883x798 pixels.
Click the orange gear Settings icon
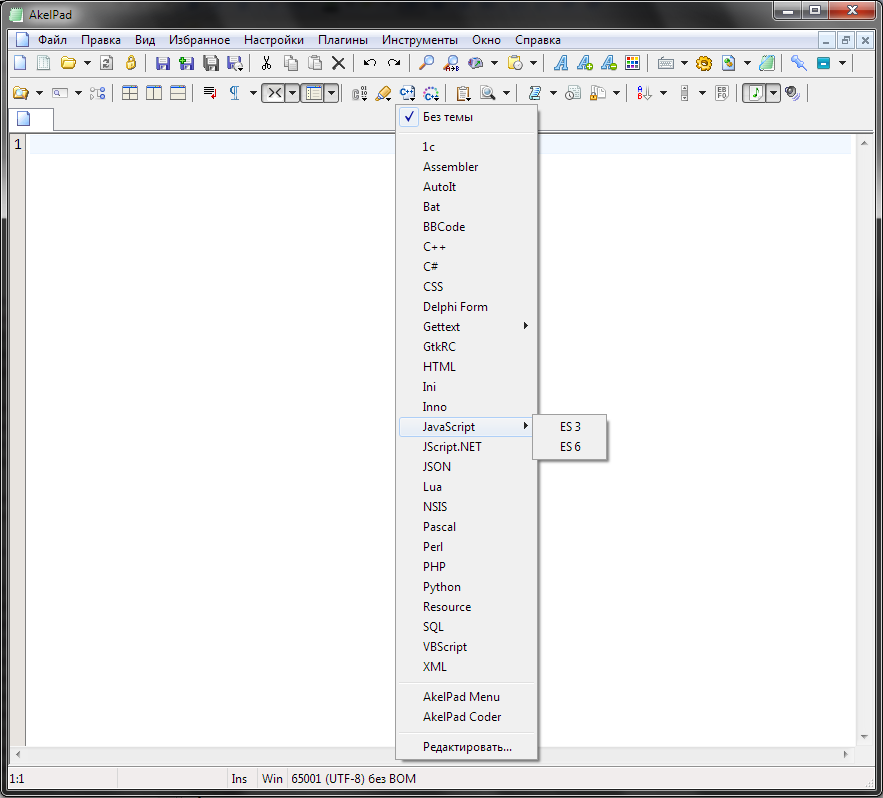pyautogui.click(x=704, y=63)
